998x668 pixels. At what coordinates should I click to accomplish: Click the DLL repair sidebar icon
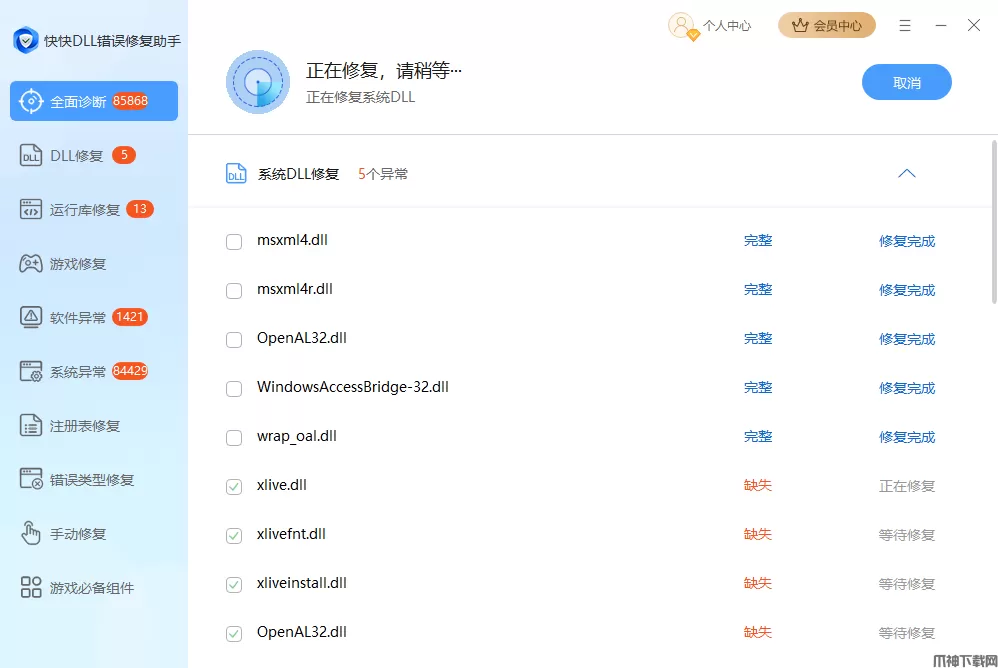coord(31,156)
